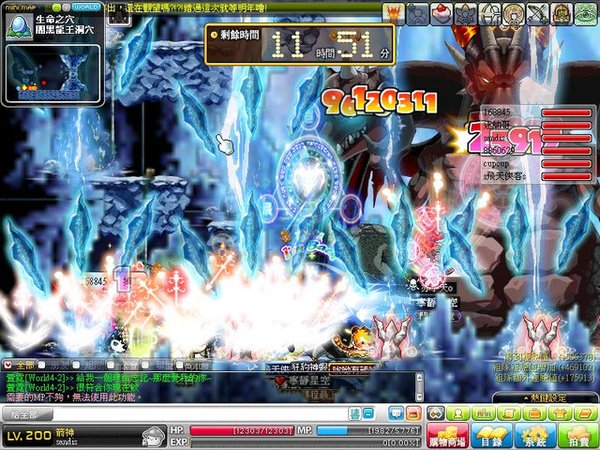Click the 剩餘時間 timer panel
Screen dimensions: 600x450
(x=300, y=44)
